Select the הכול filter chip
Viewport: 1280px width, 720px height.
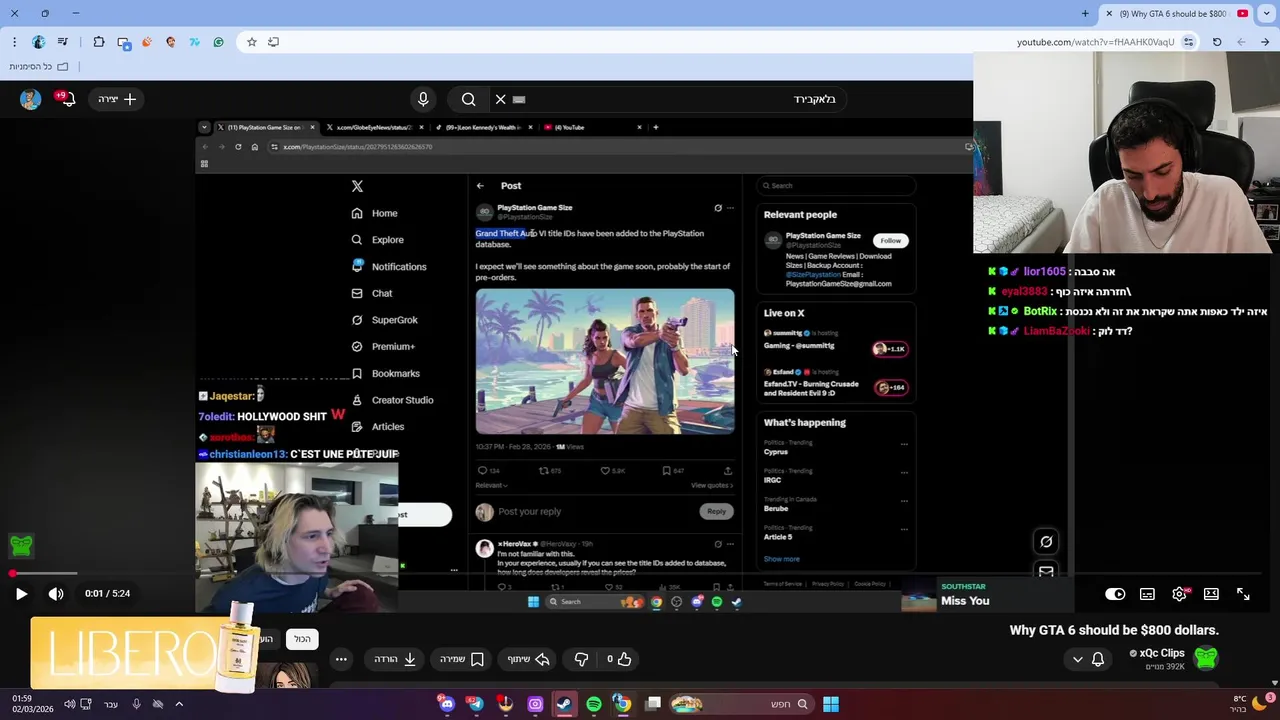(x=302, y=639)
